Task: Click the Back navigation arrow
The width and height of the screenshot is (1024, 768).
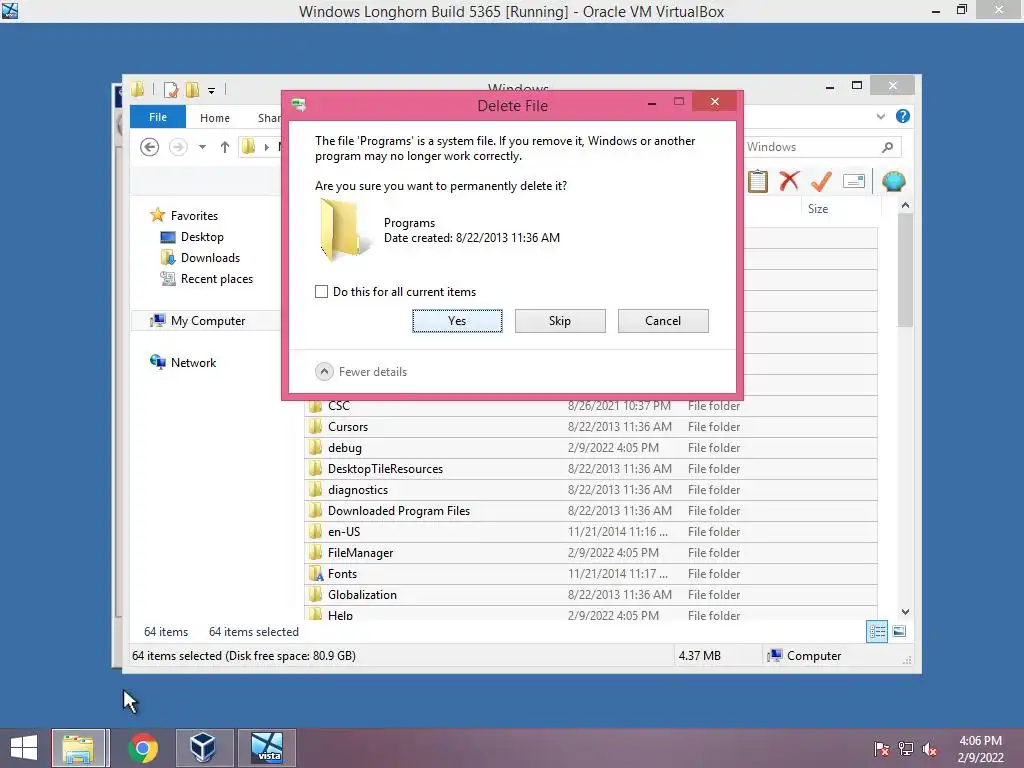Action: (x=150, y=147)
